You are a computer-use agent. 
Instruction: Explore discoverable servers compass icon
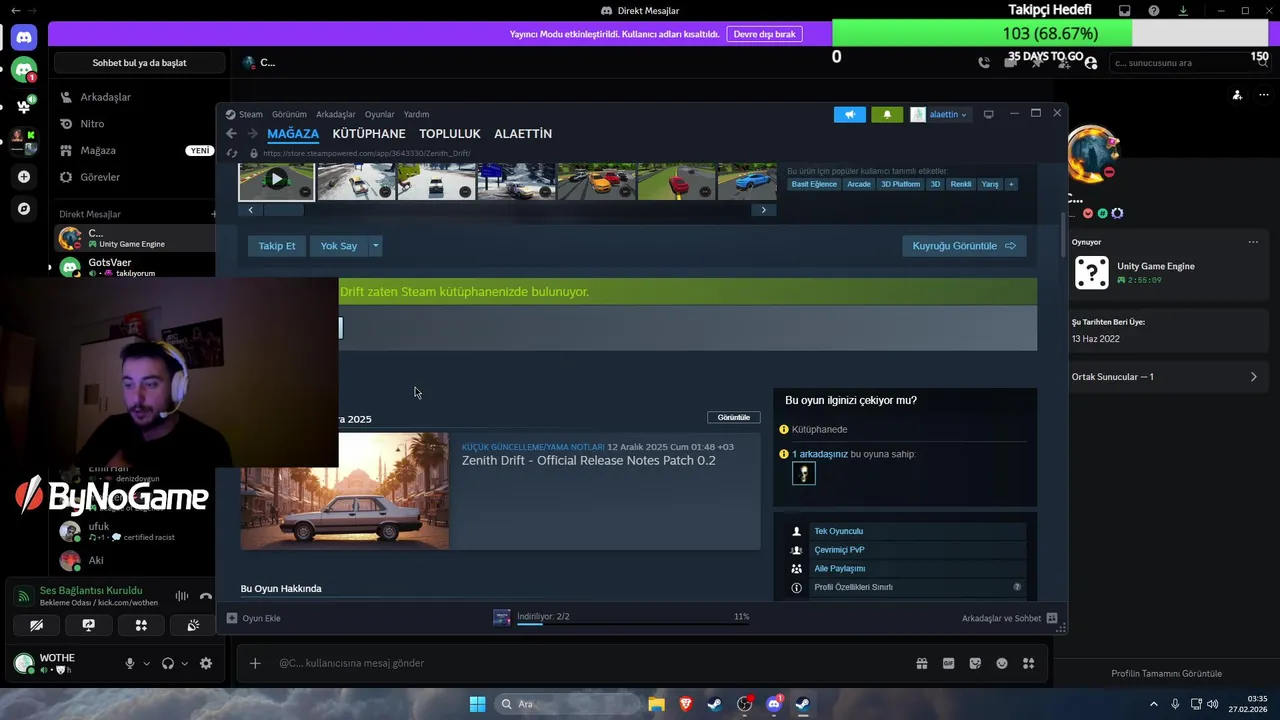coord(24,209)
